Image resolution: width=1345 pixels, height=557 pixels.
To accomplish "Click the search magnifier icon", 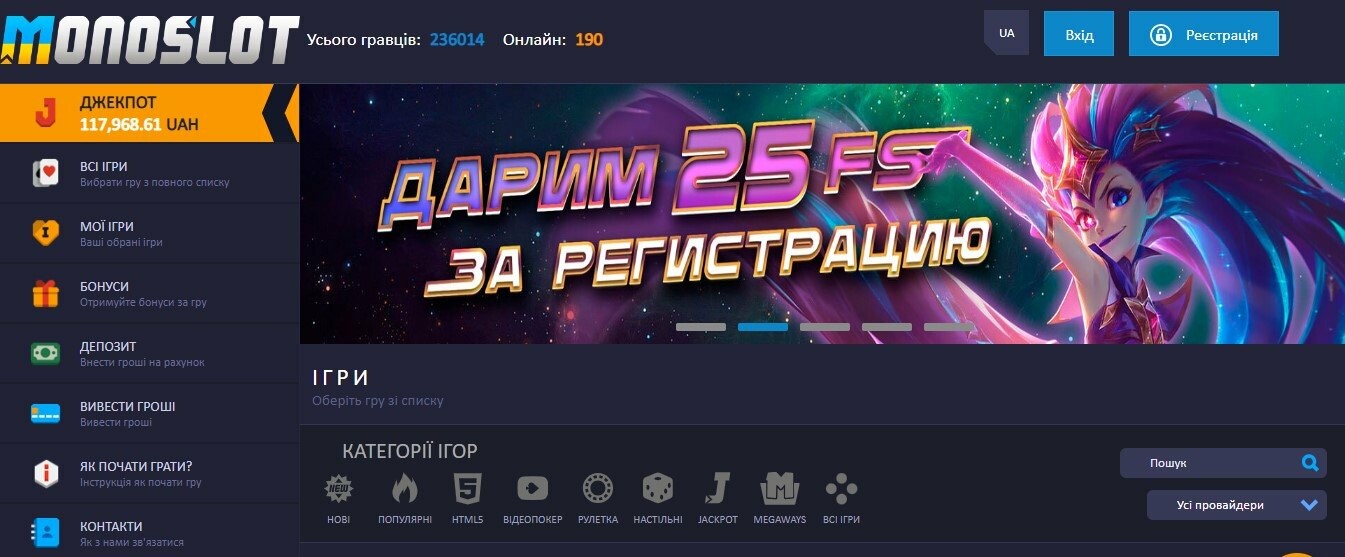I will click(x=1310, y=463).
